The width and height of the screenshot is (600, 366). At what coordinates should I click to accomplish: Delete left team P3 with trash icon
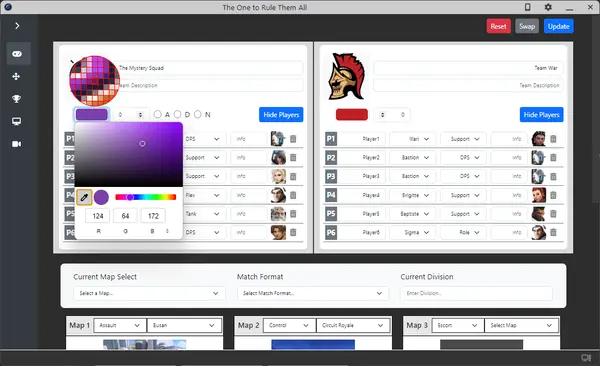[293, 176]
